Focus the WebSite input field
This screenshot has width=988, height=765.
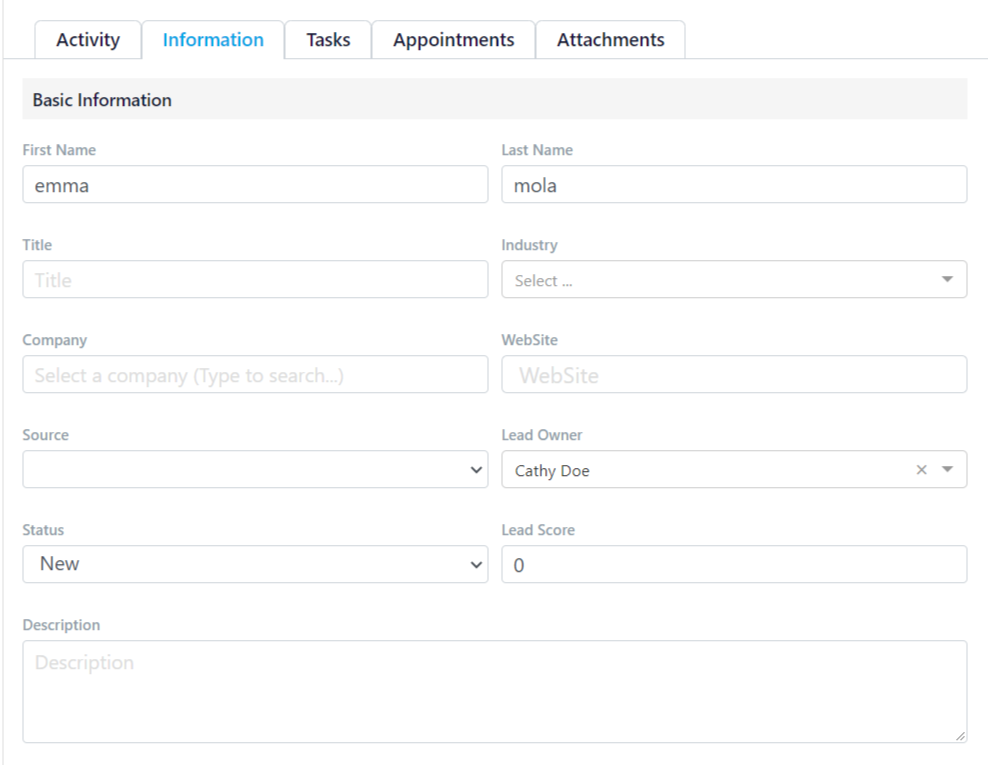(x=734, y=375)
